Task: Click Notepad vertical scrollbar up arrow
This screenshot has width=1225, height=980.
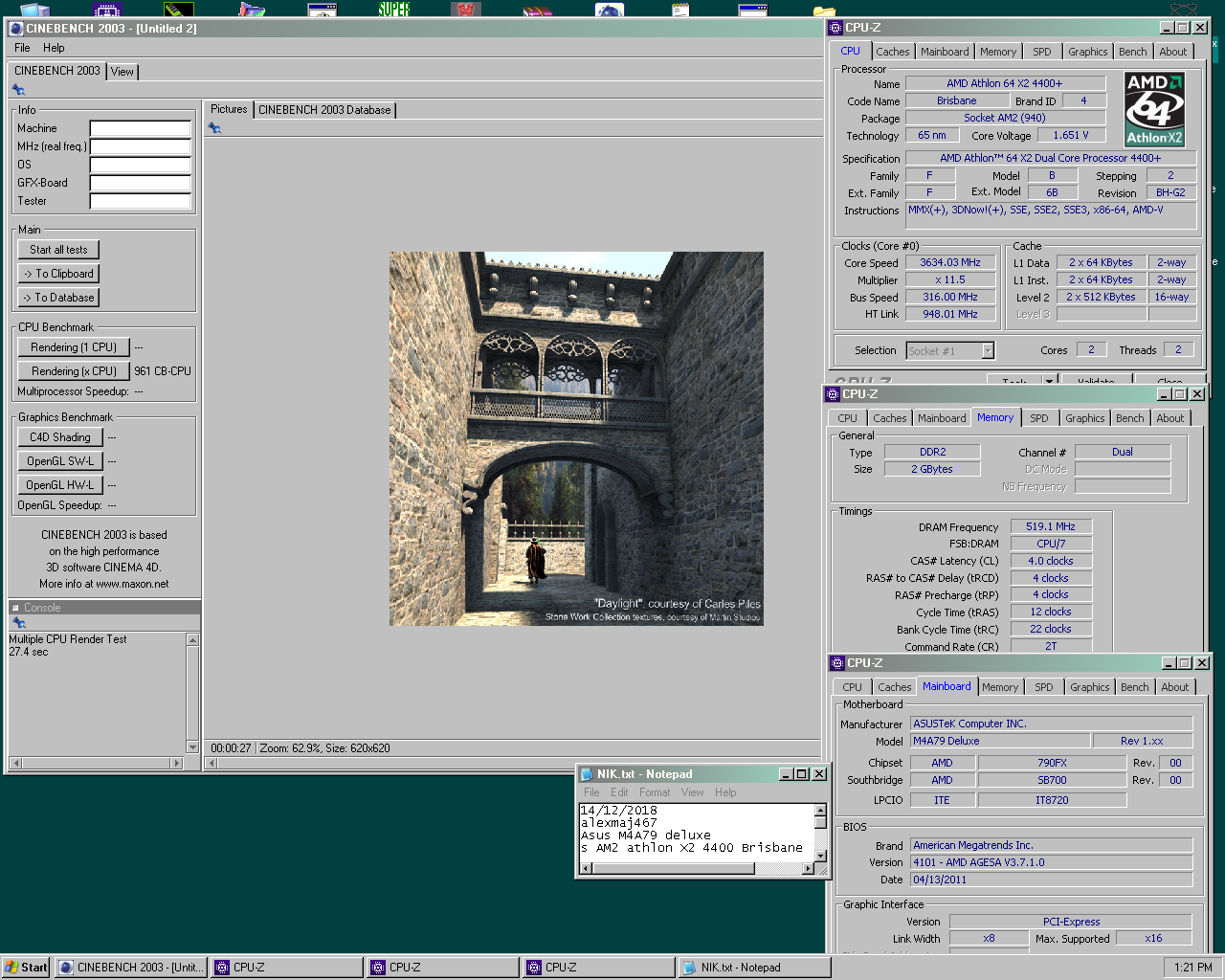Action: (x=820, y=811)
